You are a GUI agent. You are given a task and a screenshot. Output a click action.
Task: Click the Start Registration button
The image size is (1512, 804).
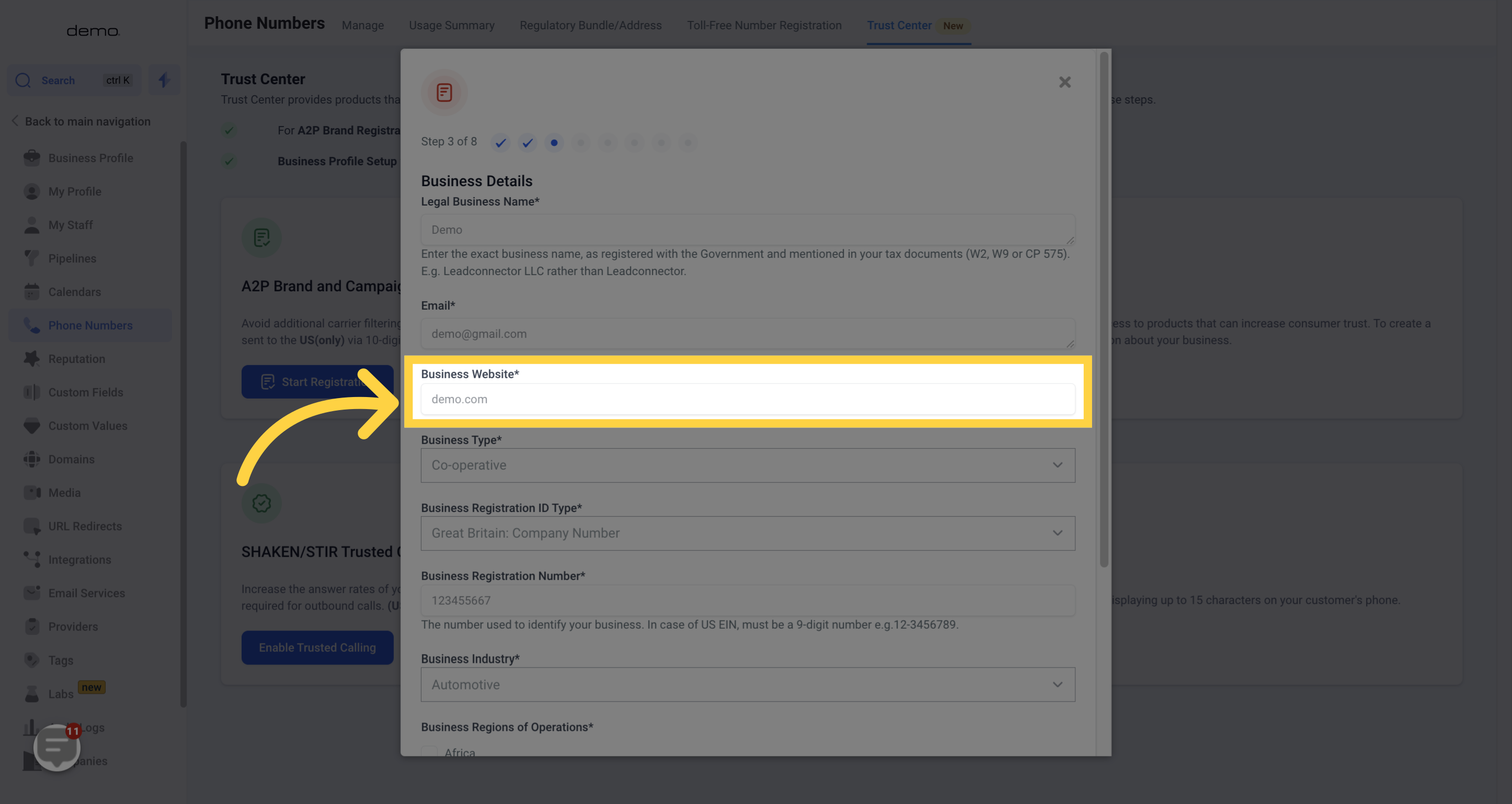(317, 382)
